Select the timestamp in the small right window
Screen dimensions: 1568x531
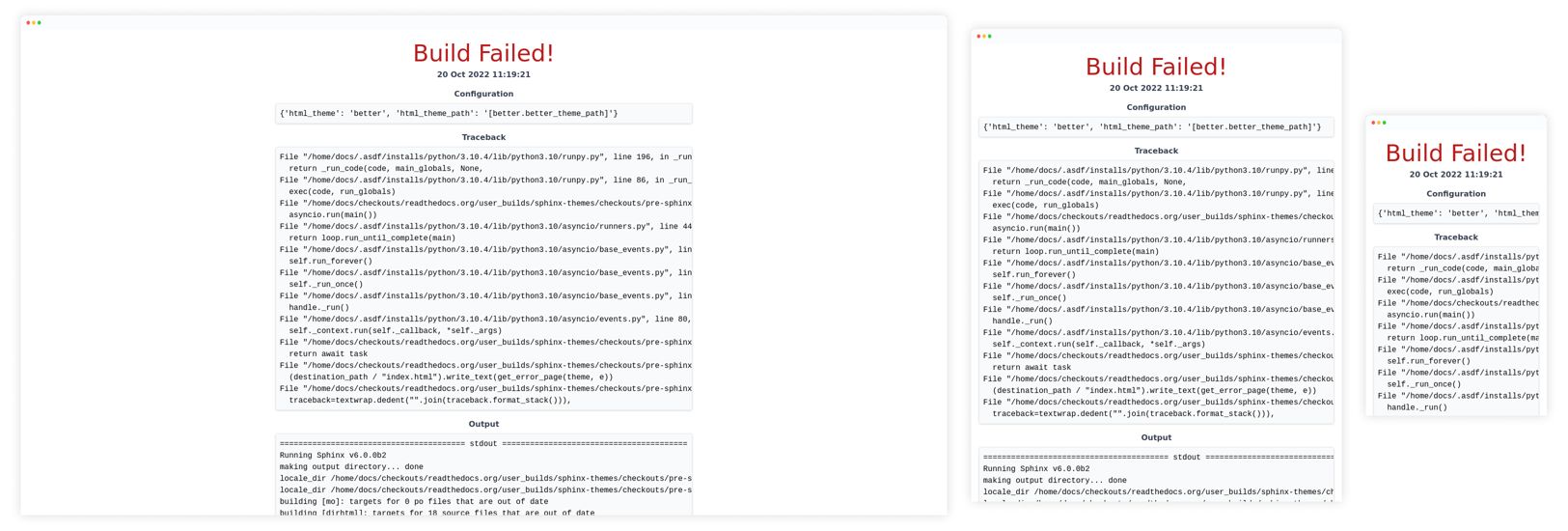(x=1456, y=175)
